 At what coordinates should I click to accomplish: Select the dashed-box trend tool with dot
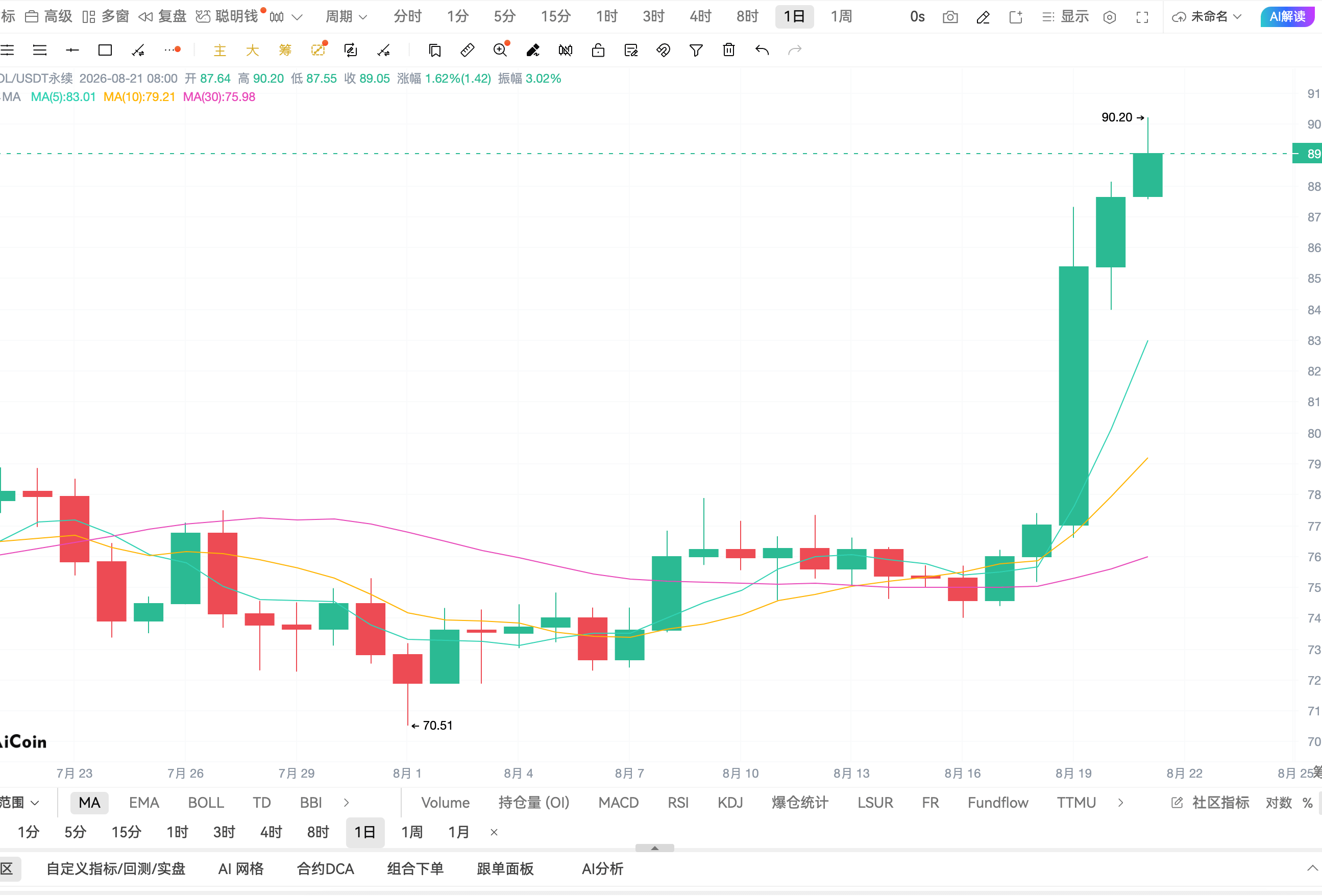coord(319,49)
